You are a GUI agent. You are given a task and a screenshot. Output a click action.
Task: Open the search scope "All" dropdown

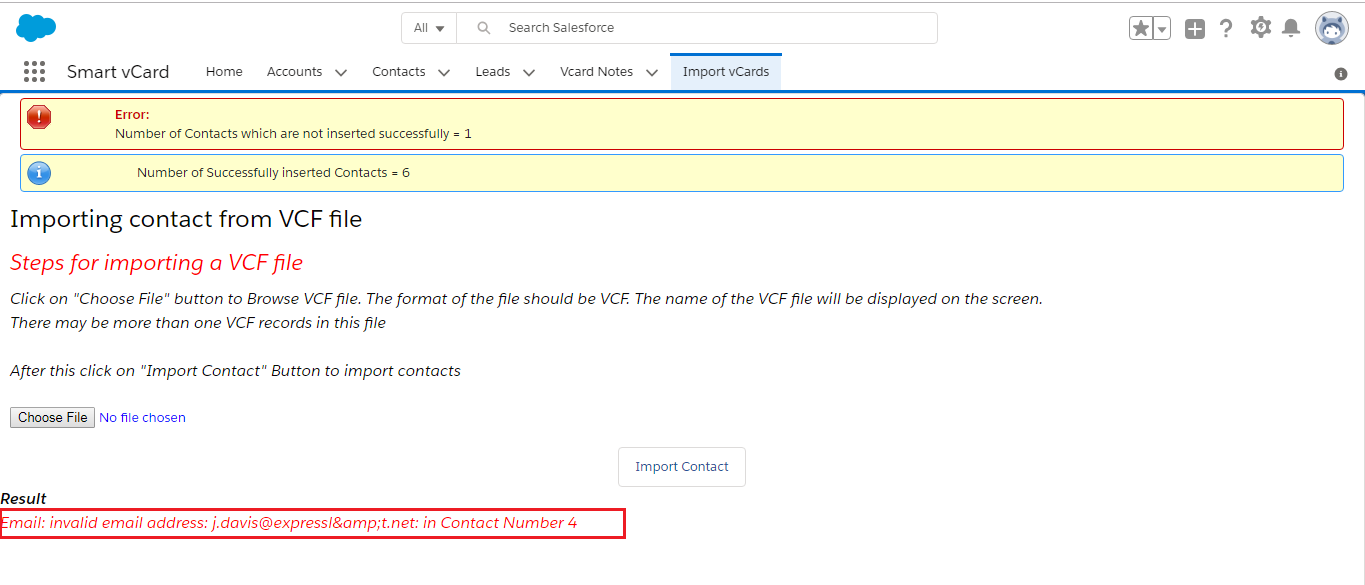click(429, 28)
